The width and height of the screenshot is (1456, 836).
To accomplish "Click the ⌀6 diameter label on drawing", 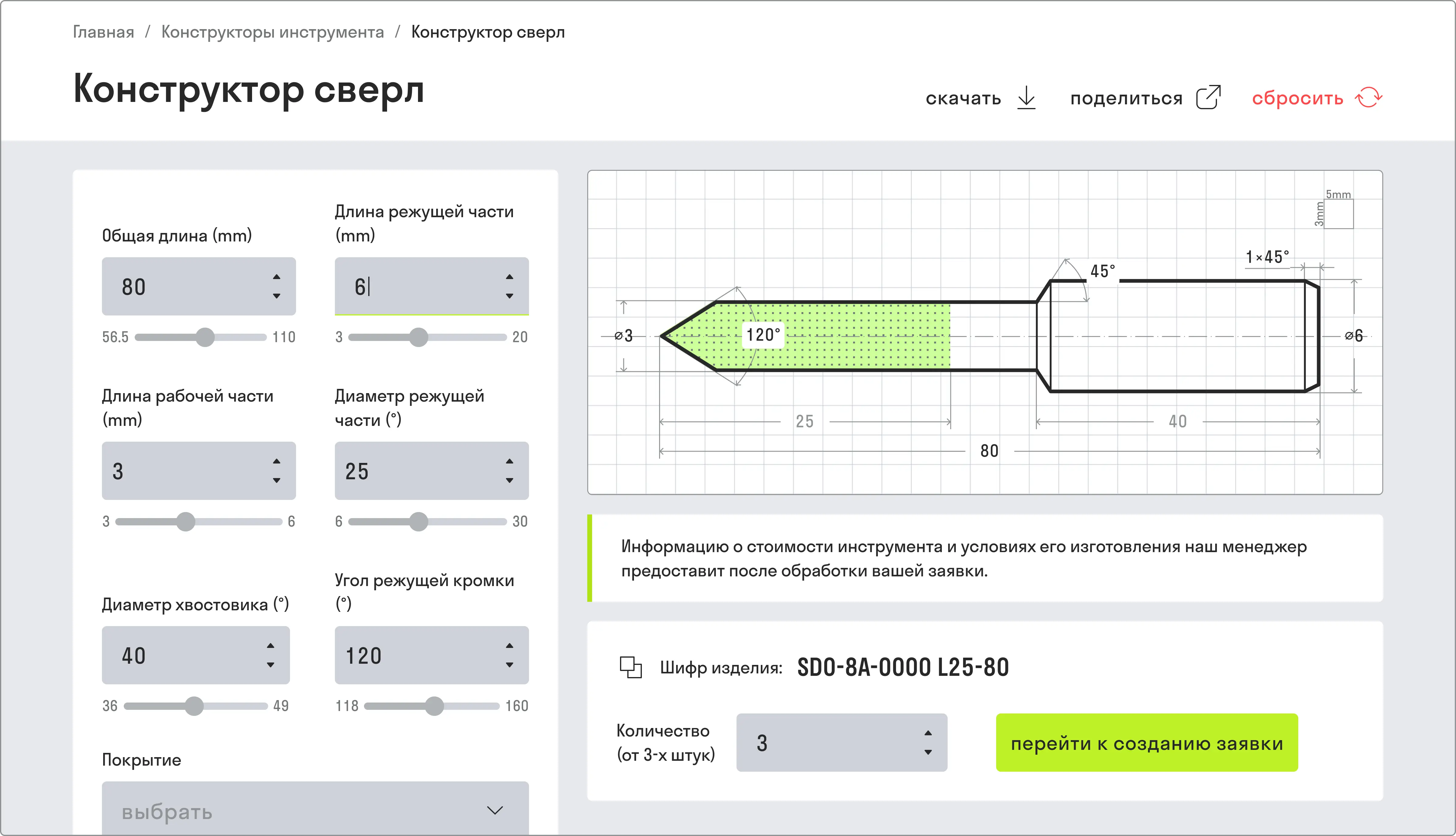I will coord(1354,336).
